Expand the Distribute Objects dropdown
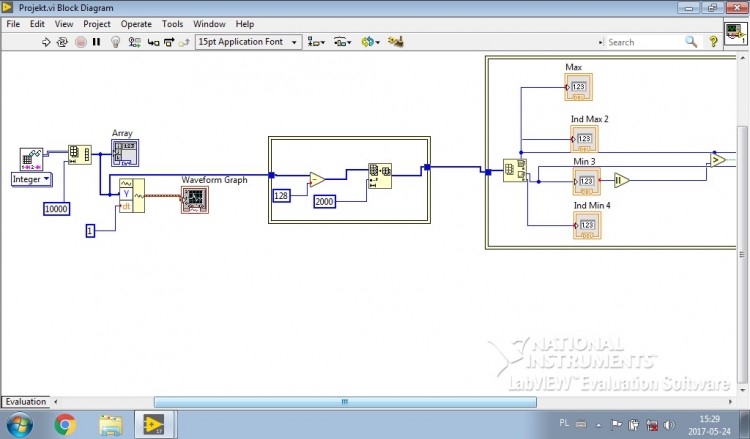Screen dimensions: 750x439 (x=342, y=42)
